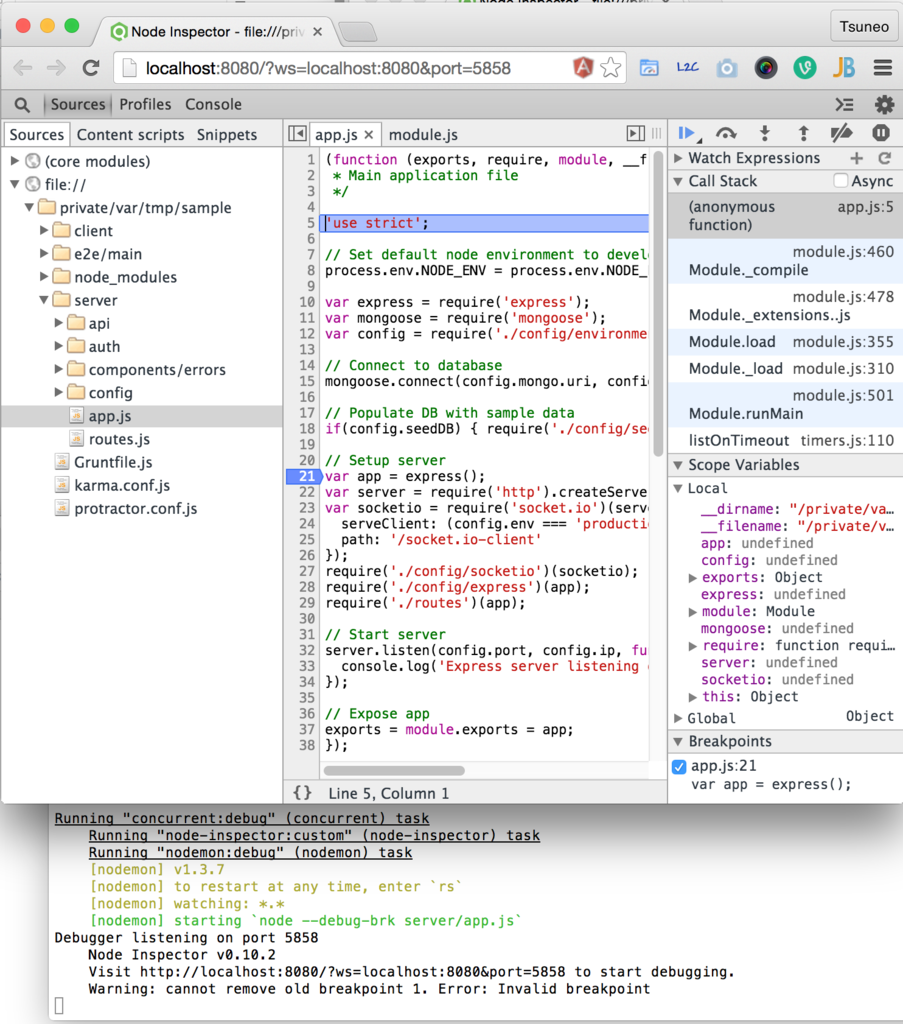The image size is (903, 1024).
Task: Open karma.conf.js in the file tree
Action: coord(122,485)
